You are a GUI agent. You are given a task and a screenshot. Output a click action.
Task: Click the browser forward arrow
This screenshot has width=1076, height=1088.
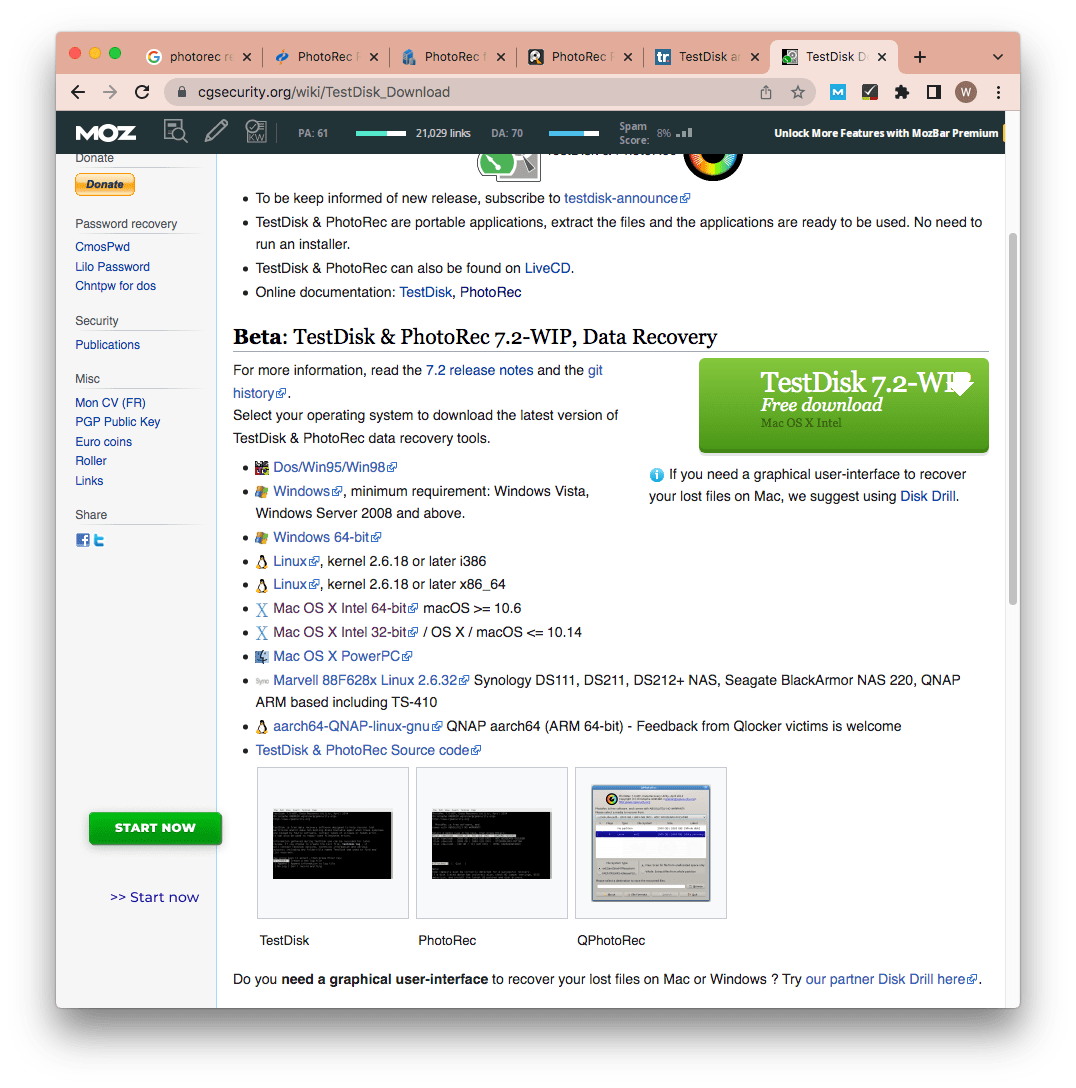pos(110,92)
